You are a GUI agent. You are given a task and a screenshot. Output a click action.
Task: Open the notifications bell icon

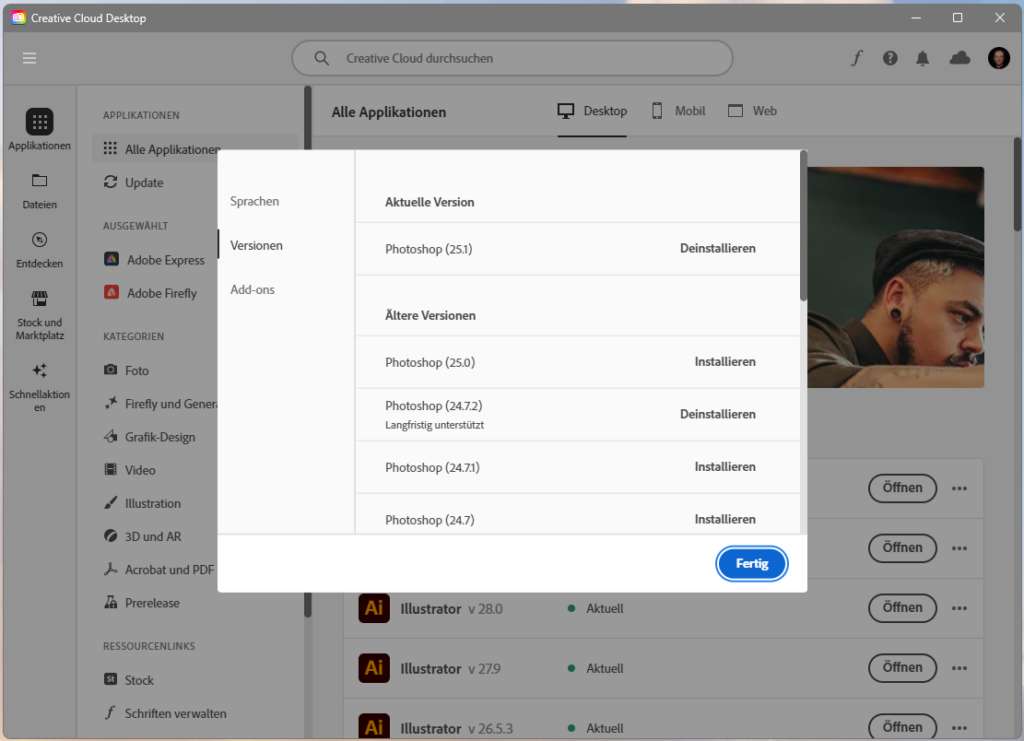point(922,58)
